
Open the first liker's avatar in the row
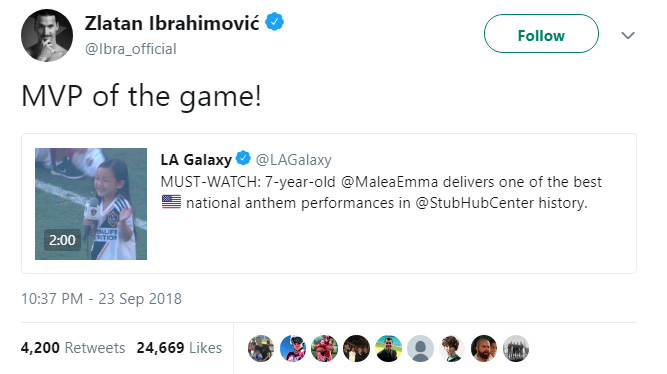coord(261,348)
